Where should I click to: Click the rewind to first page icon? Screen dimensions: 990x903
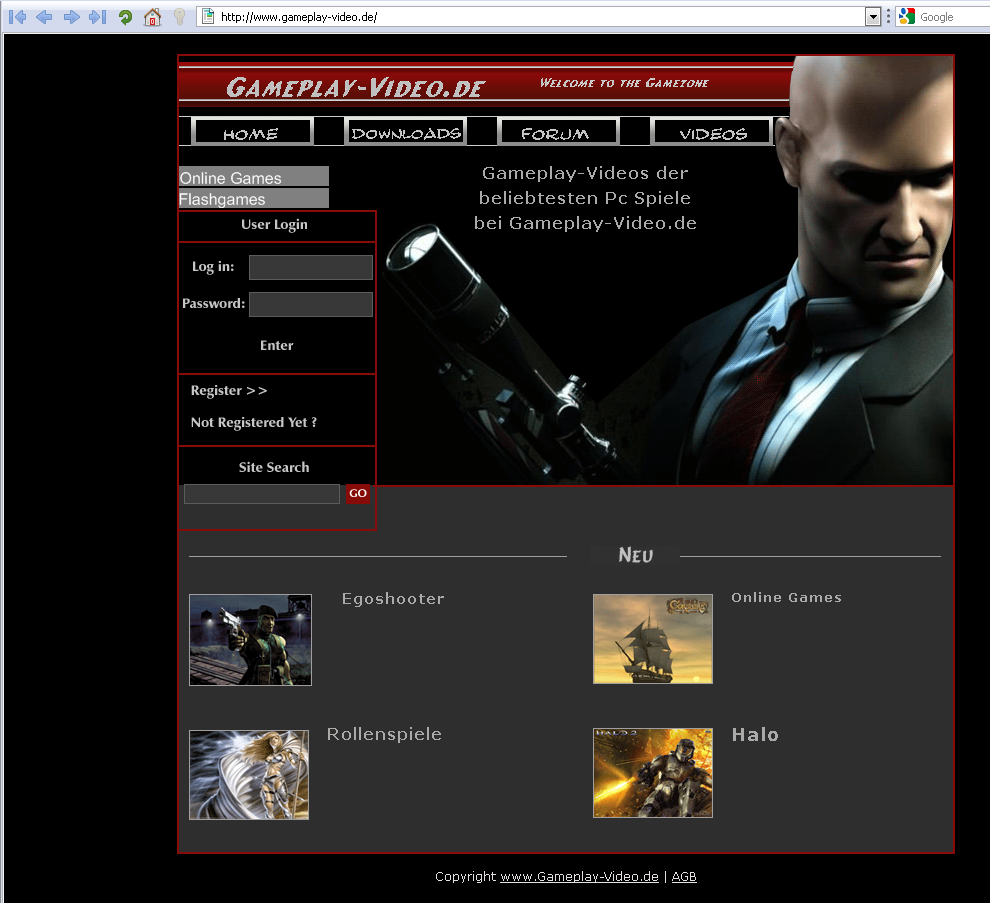(x=18, y=16)
